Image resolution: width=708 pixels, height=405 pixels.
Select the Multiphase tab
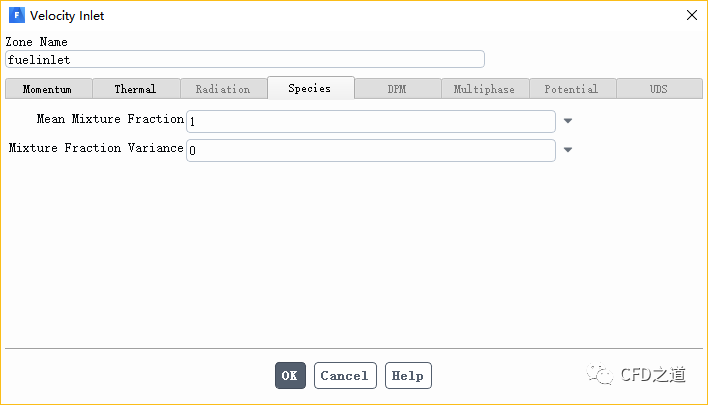click(484, 89)
